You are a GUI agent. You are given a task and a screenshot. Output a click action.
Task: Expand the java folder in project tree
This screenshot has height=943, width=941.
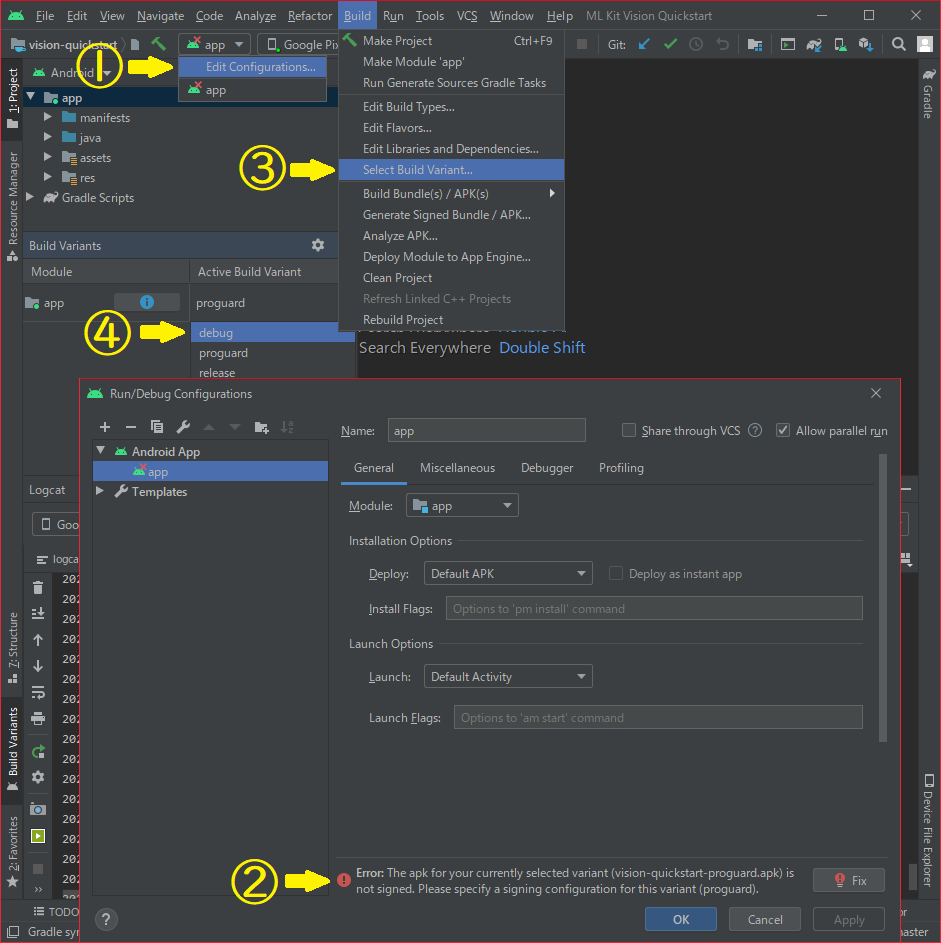click(x=48, y=137)
